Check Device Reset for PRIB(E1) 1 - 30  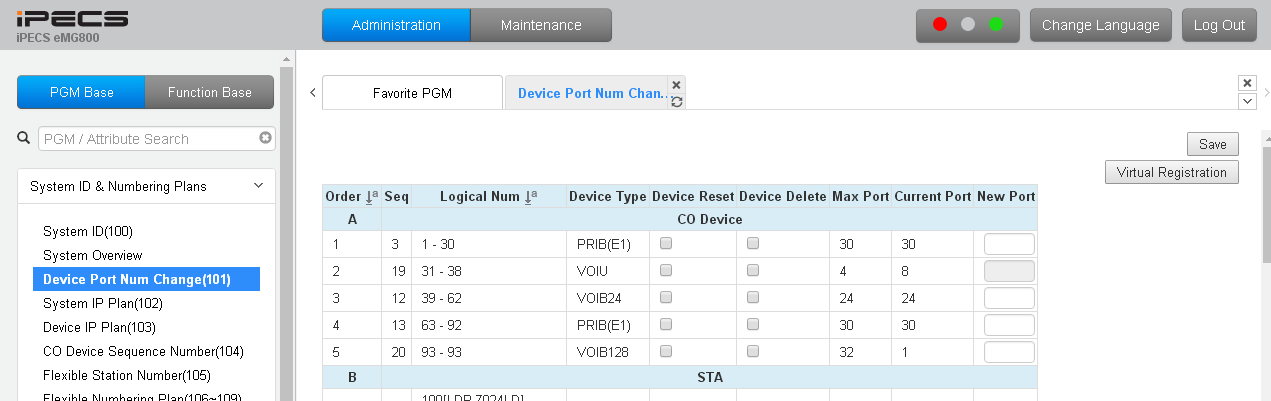[666, 243]
